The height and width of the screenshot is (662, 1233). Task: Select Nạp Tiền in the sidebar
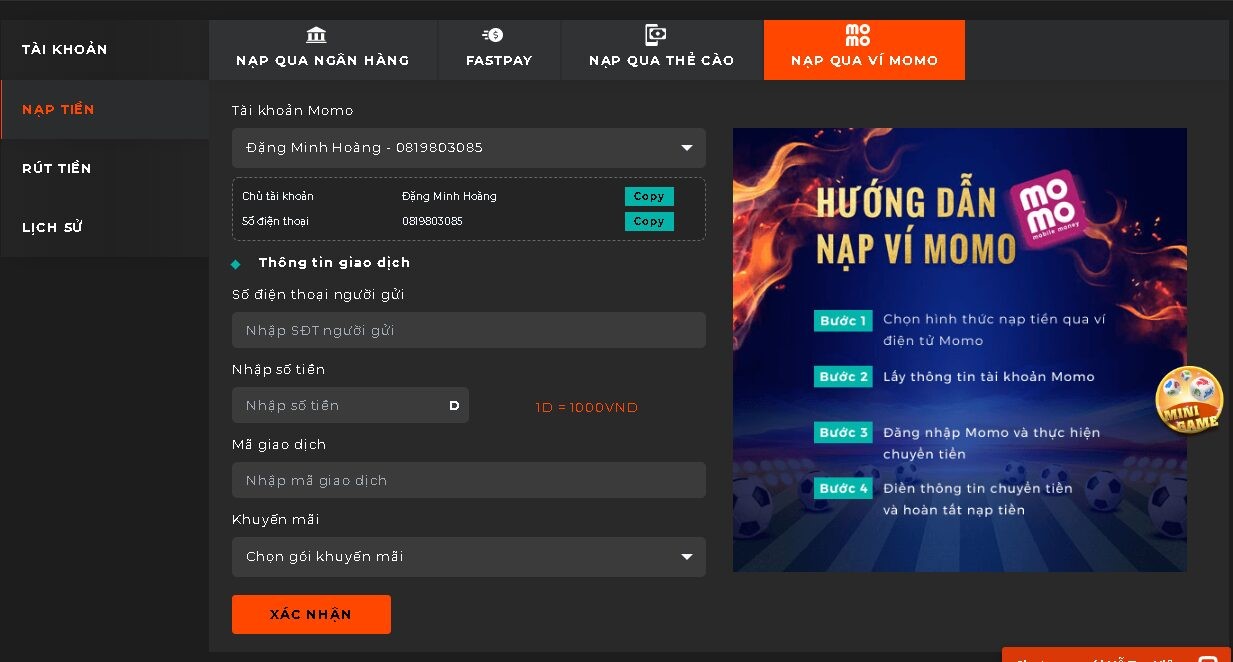point(104,109)
